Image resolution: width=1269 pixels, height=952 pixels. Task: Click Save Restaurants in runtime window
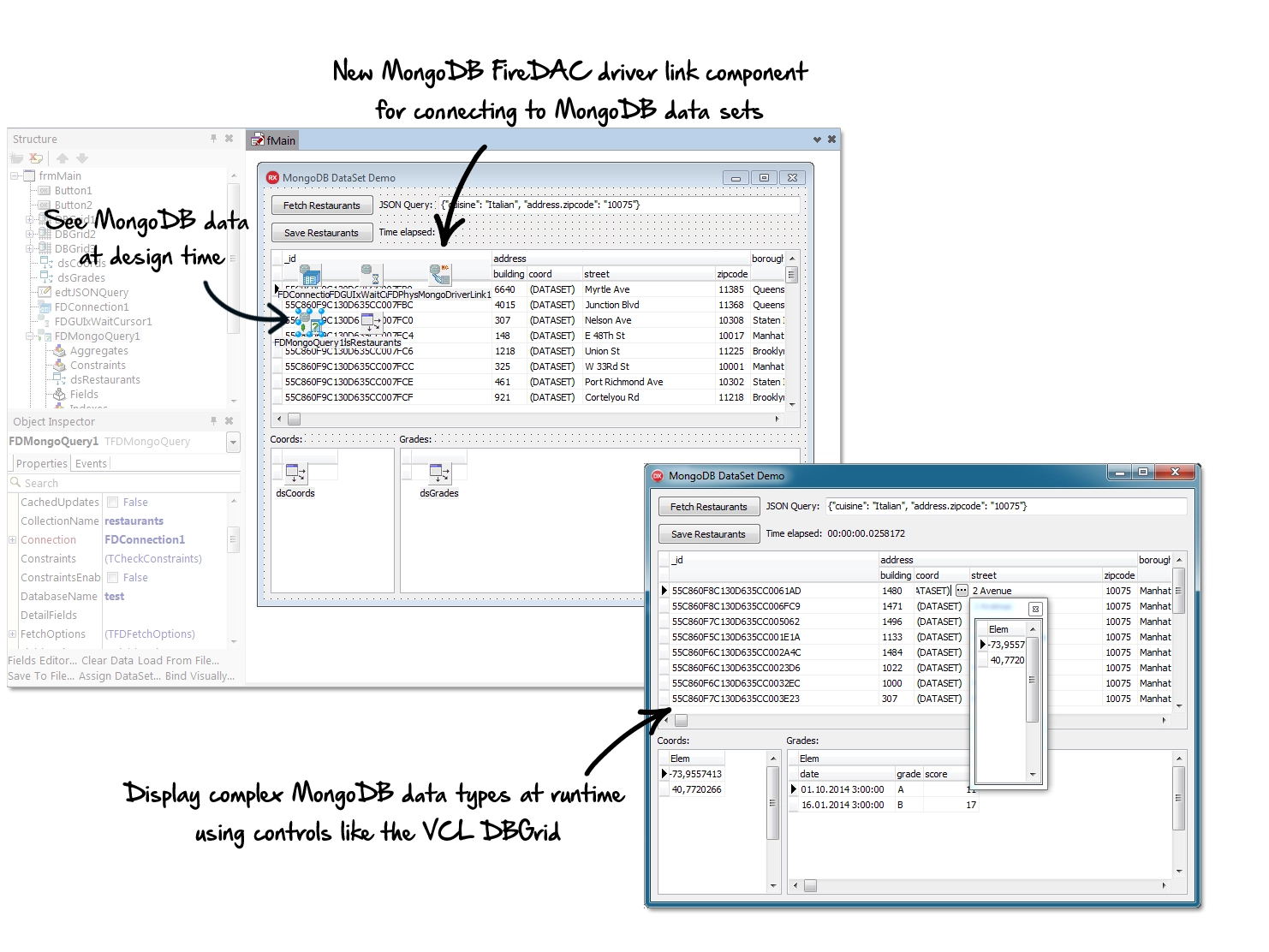tap(709, 534)
